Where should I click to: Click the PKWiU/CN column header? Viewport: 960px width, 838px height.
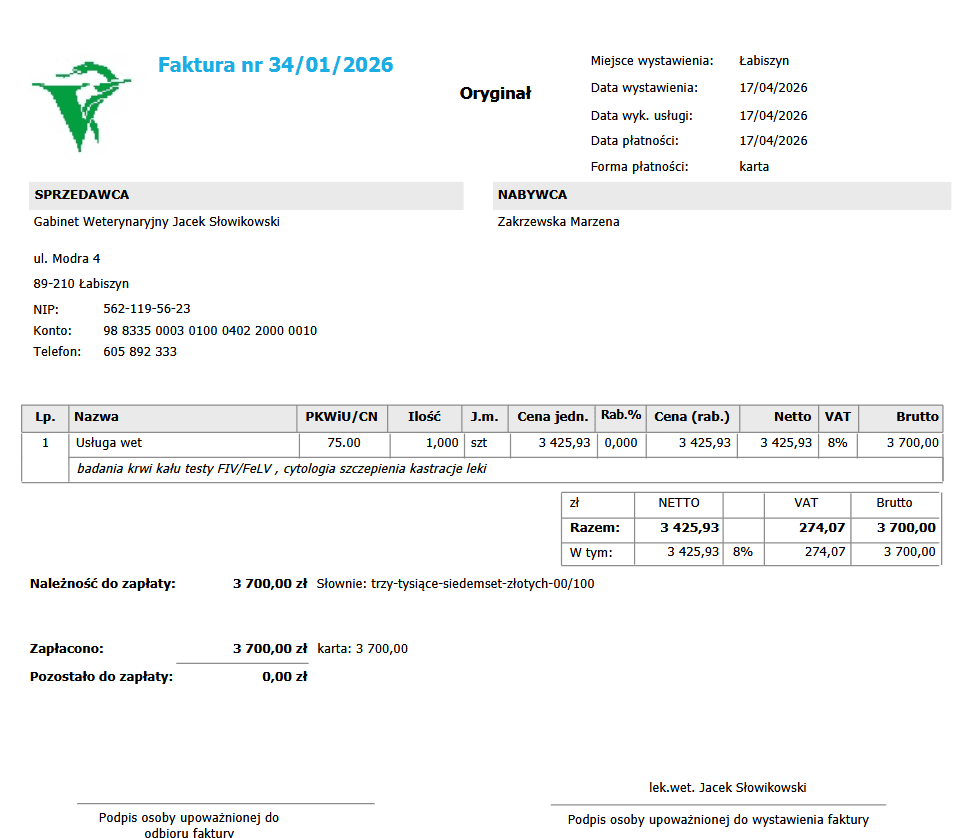(x=342, y=417)
